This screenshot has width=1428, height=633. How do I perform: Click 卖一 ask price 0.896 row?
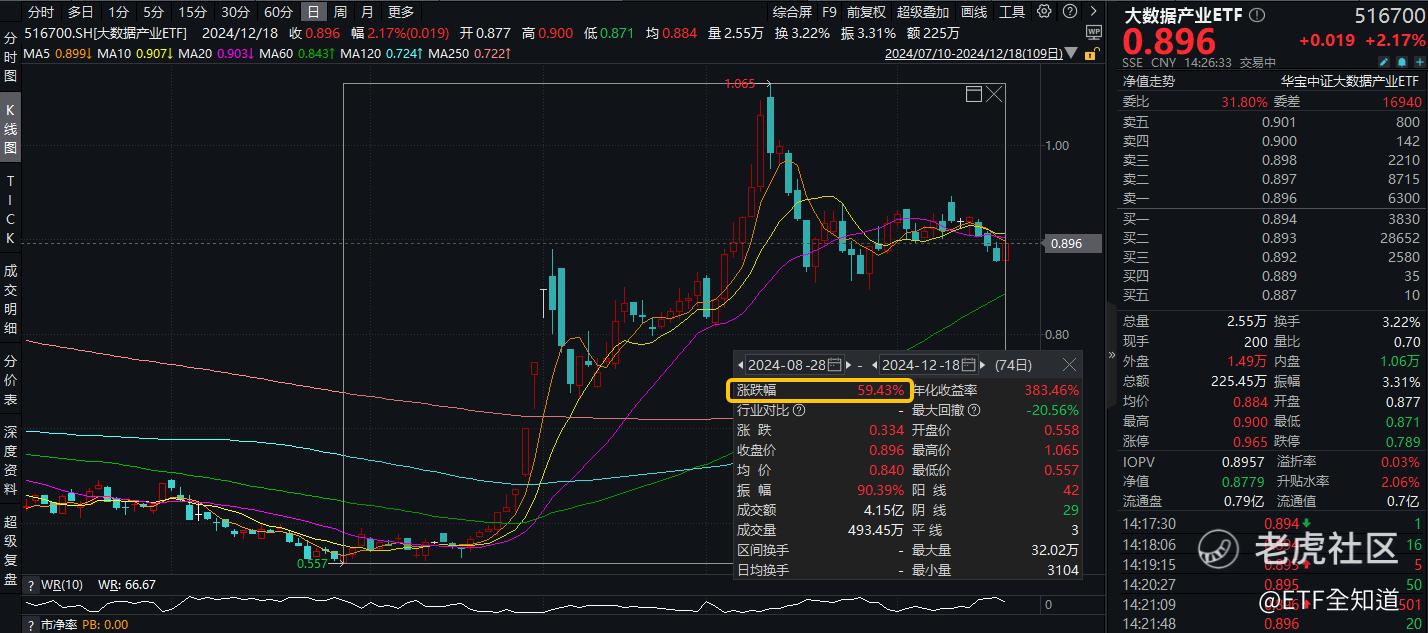[x=1271, y=199]
